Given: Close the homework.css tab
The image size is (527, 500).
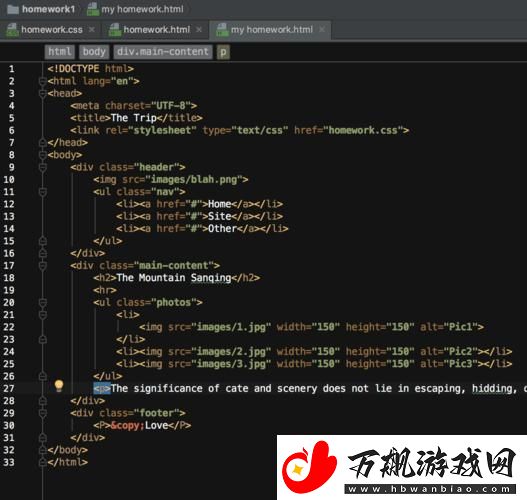Looking at the screenshot, I should tap(91, 30).
